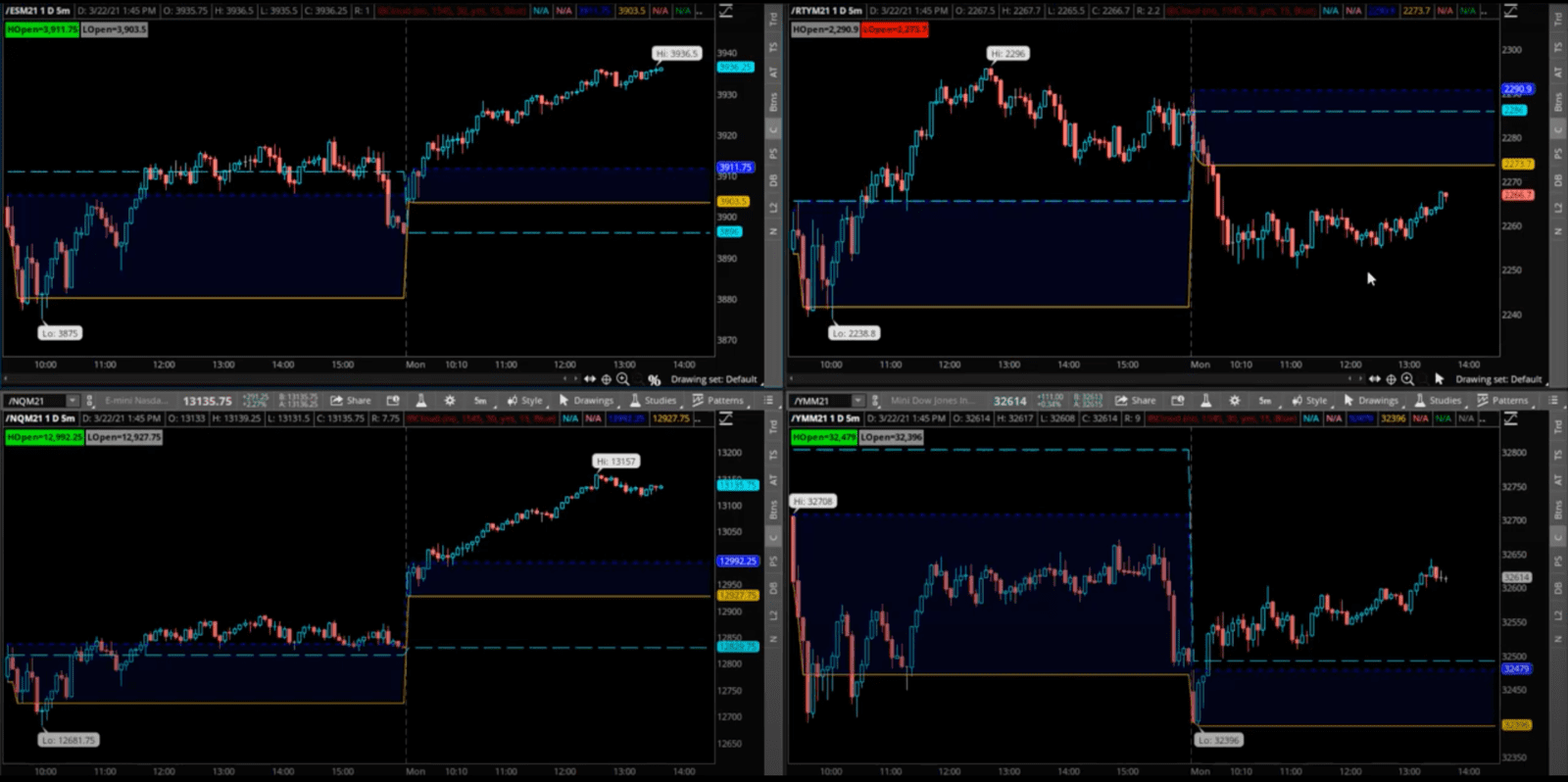The image size is (1568, 782).
Task: Open the Style dropdown in /NQM21 toolbar
Action: (x=525, y=401)
